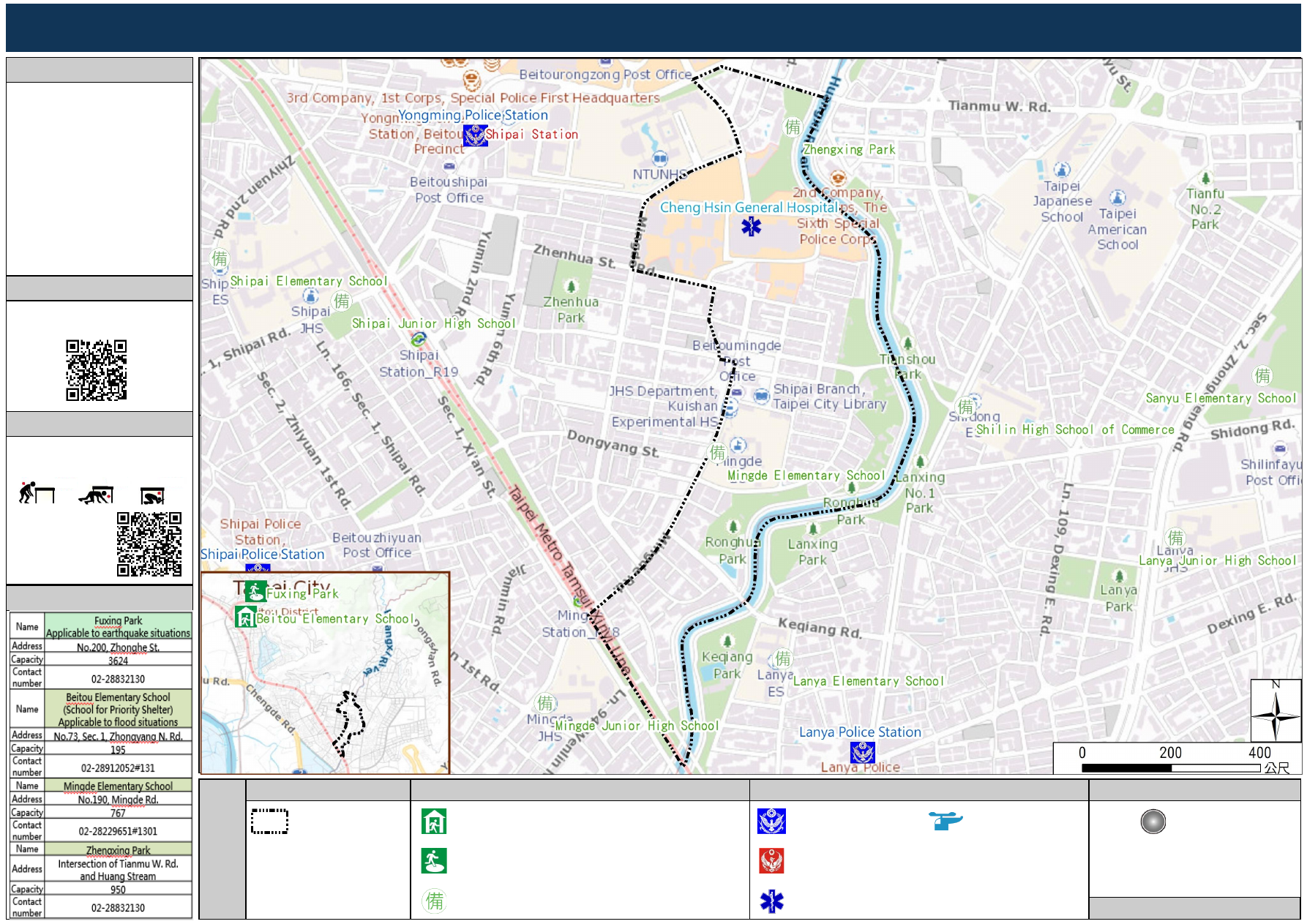Select the shelter icon beside Beitou Elementary School
Screen dimensions: 1307x924
pyautogui.click(x=245, y=617)
